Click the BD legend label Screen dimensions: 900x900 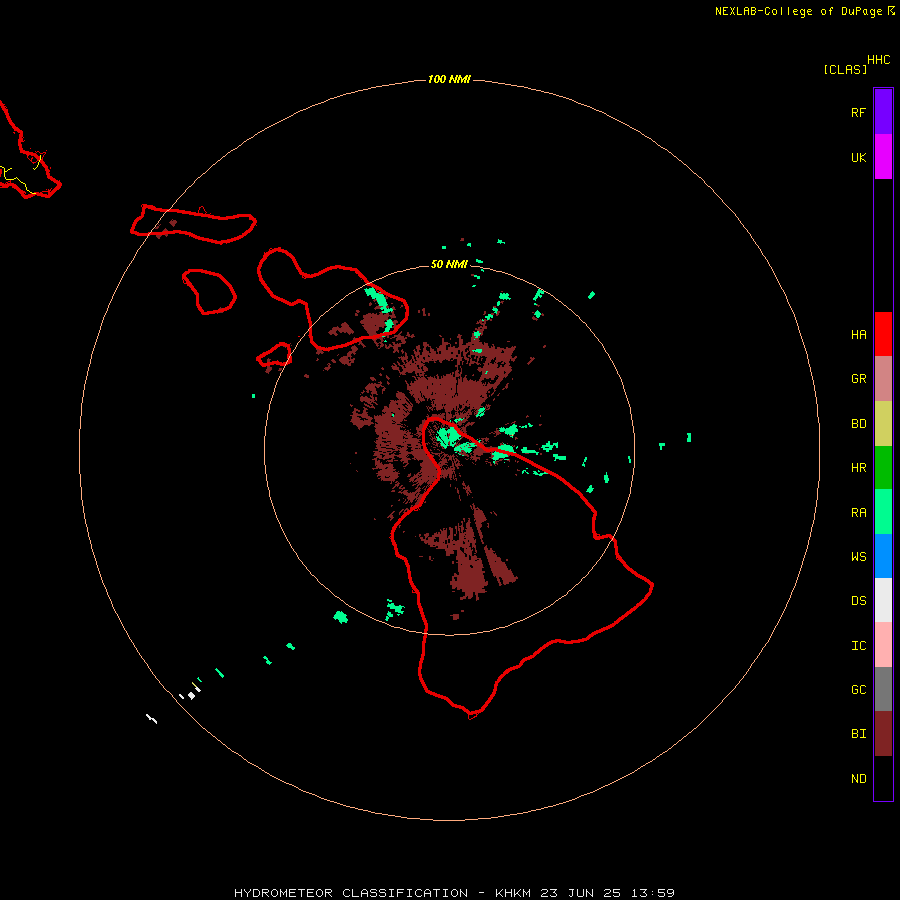coord(858,424)
